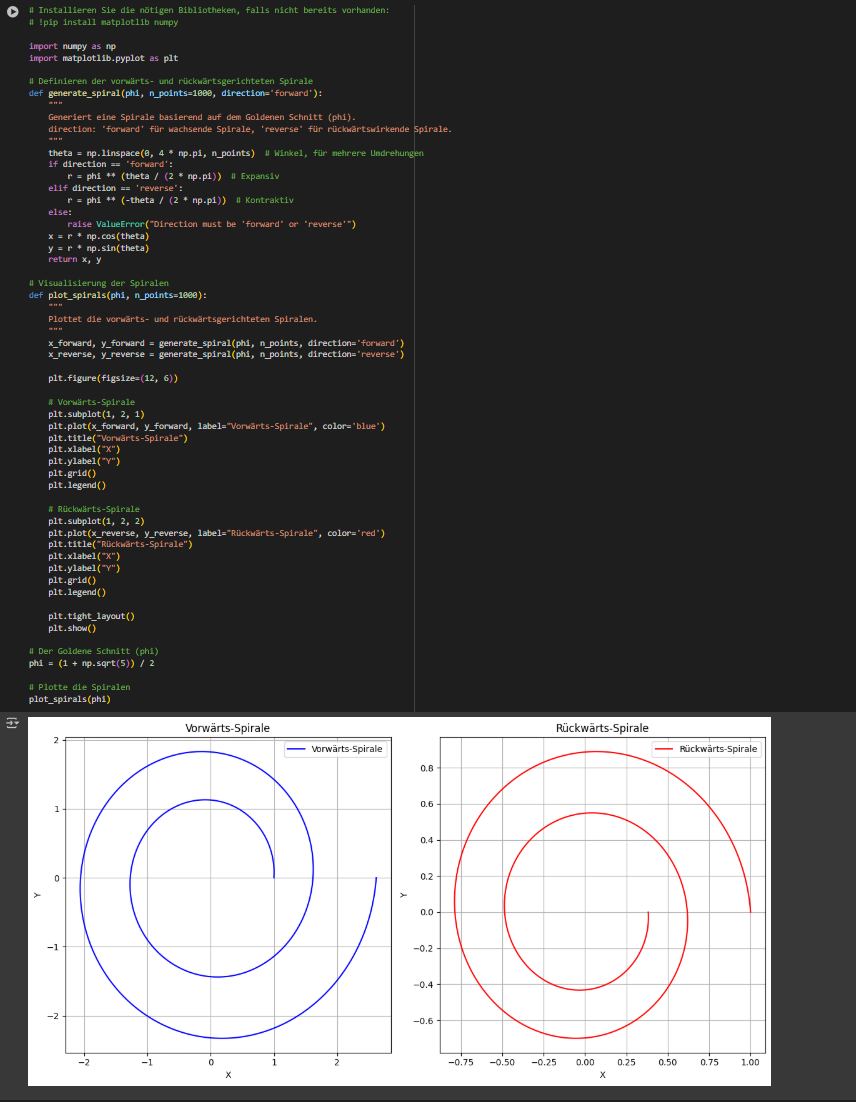The image size is (856, 1102).
Task: Click the 'Rückwärts-Spirale' legend label text
Action: pos(717,749)
